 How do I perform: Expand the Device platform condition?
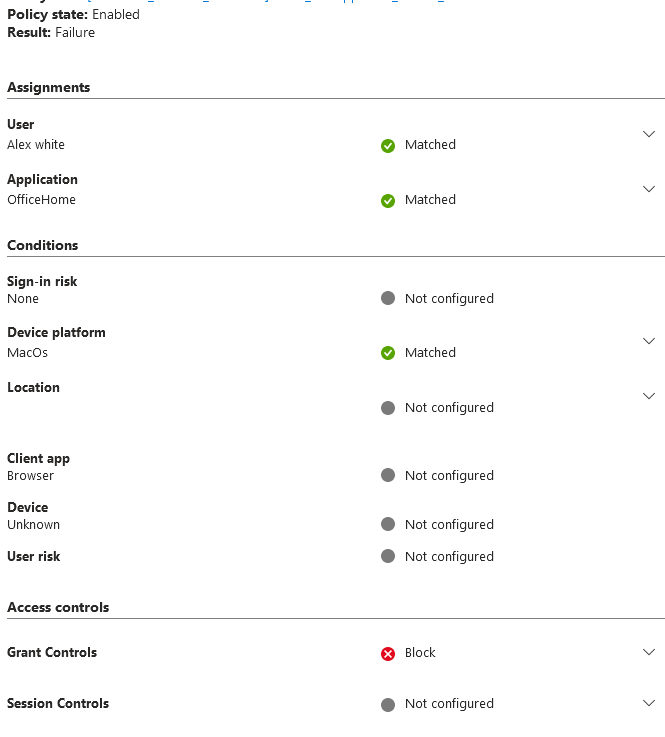[649, 341]
